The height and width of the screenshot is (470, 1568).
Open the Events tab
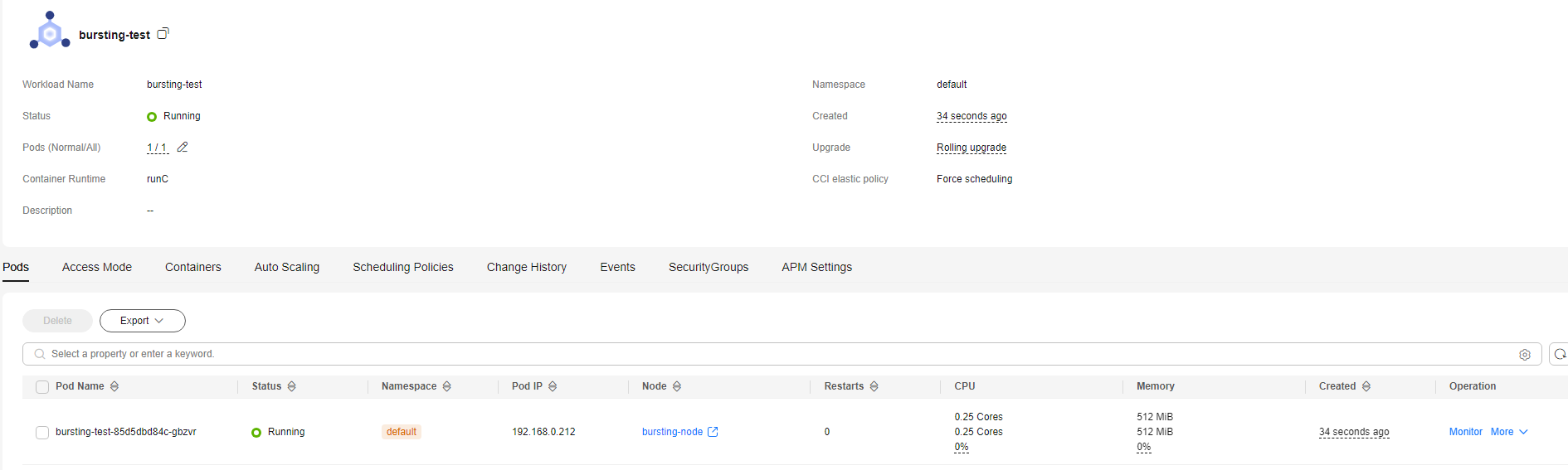point(618,267)
